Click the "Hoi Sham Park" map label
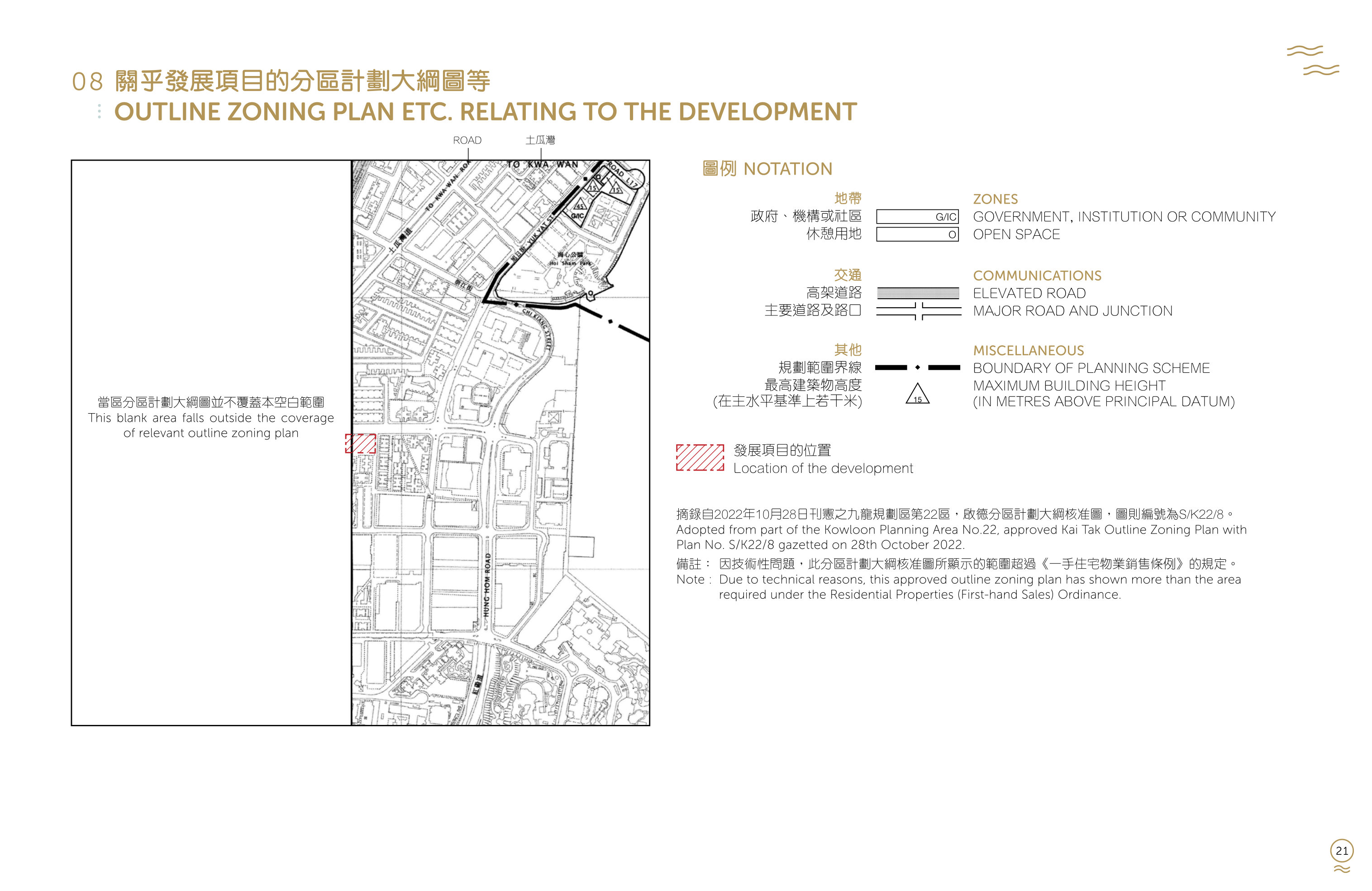Viewport: 1372px width, 891px height. point(570,263)
